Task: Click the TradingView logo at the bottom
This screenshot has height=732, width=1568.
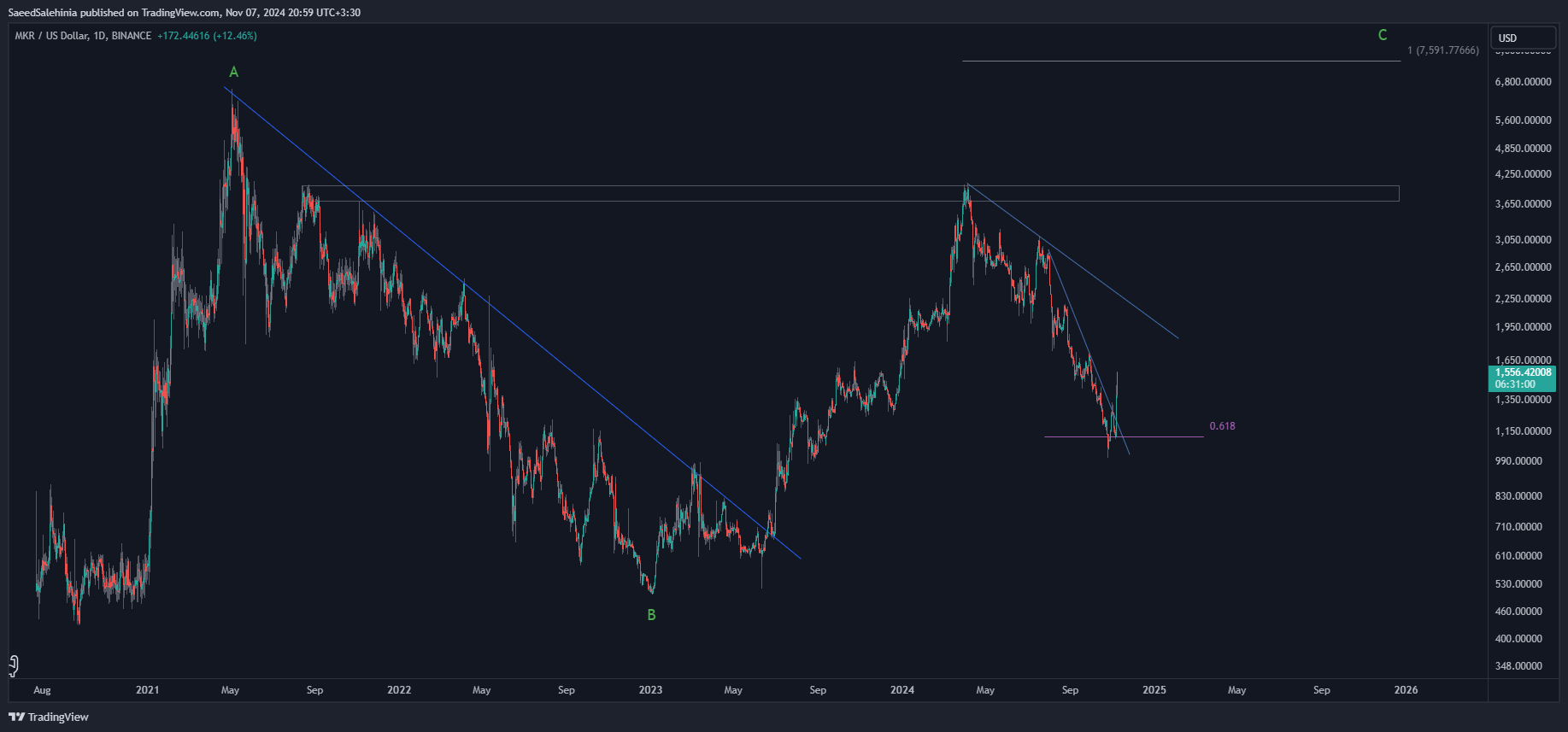Action: (49, 717)
